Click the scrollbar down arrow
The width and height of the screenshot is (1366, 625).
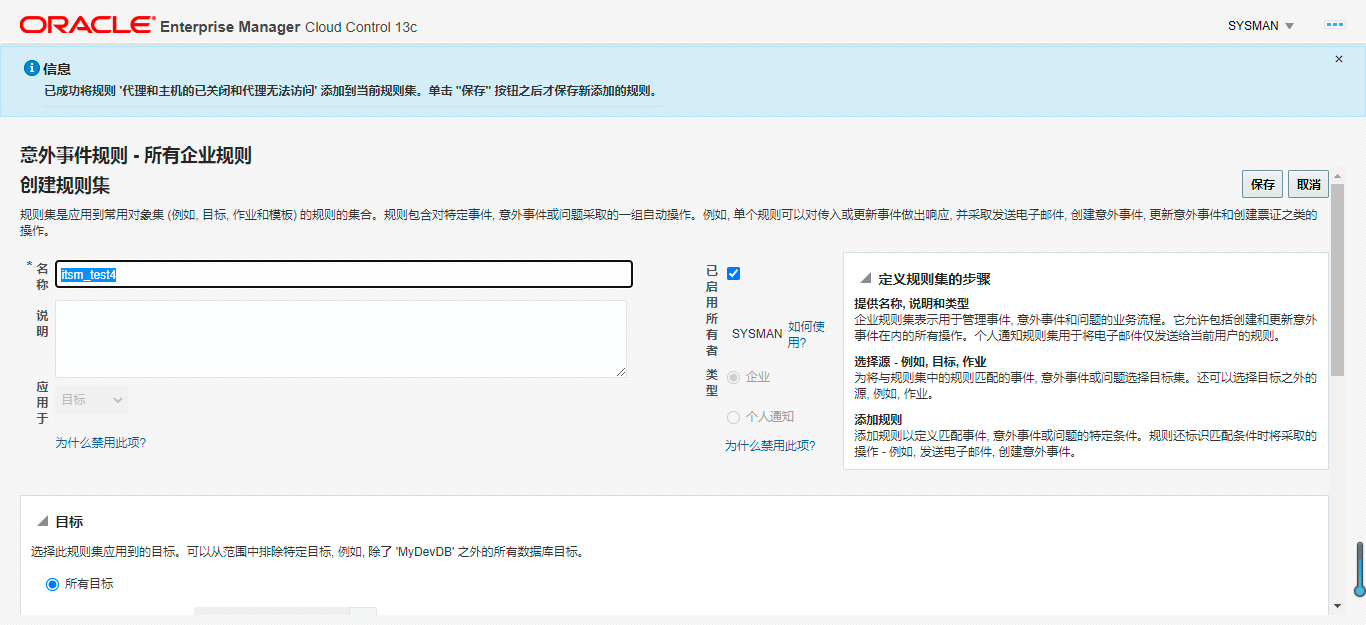(1338, 606)
